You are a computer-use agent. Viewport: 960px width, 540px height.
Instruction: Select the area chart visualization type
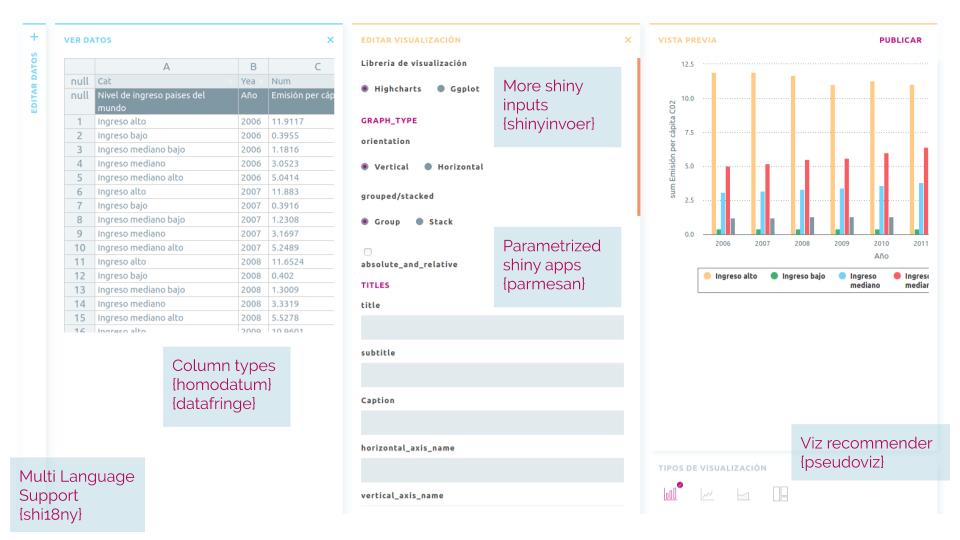[743, 494]
